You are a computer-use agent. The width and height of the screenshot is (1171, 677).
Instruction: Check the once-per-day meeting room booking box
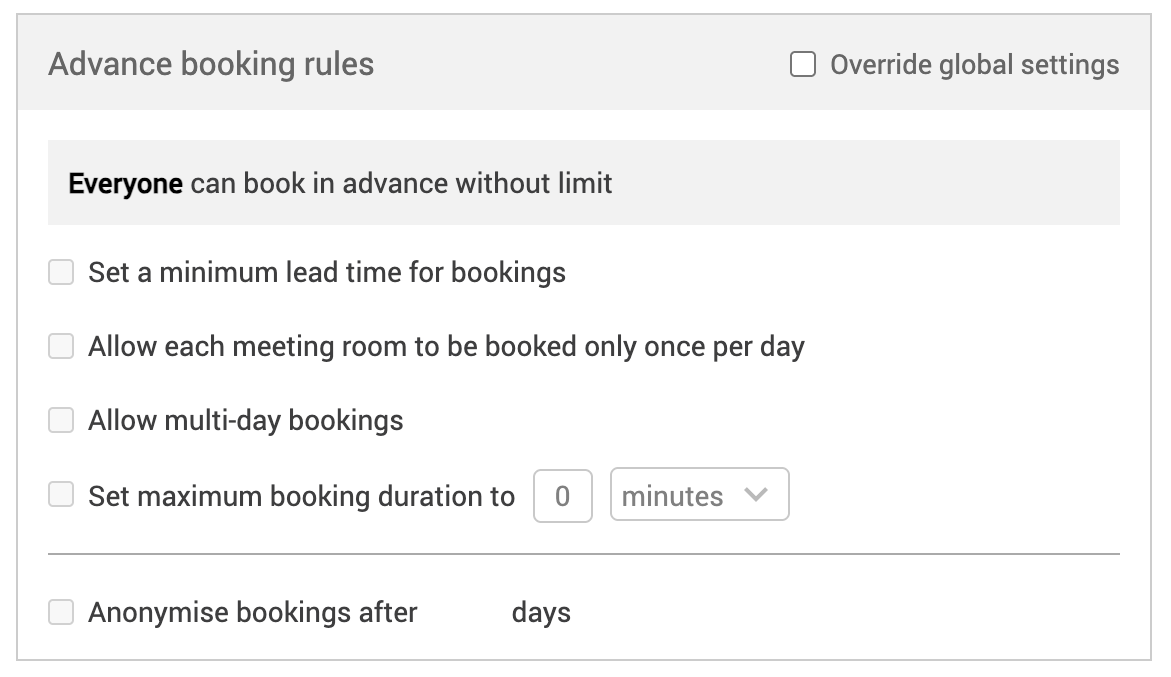pyautogui.click(x=62, y=346)
